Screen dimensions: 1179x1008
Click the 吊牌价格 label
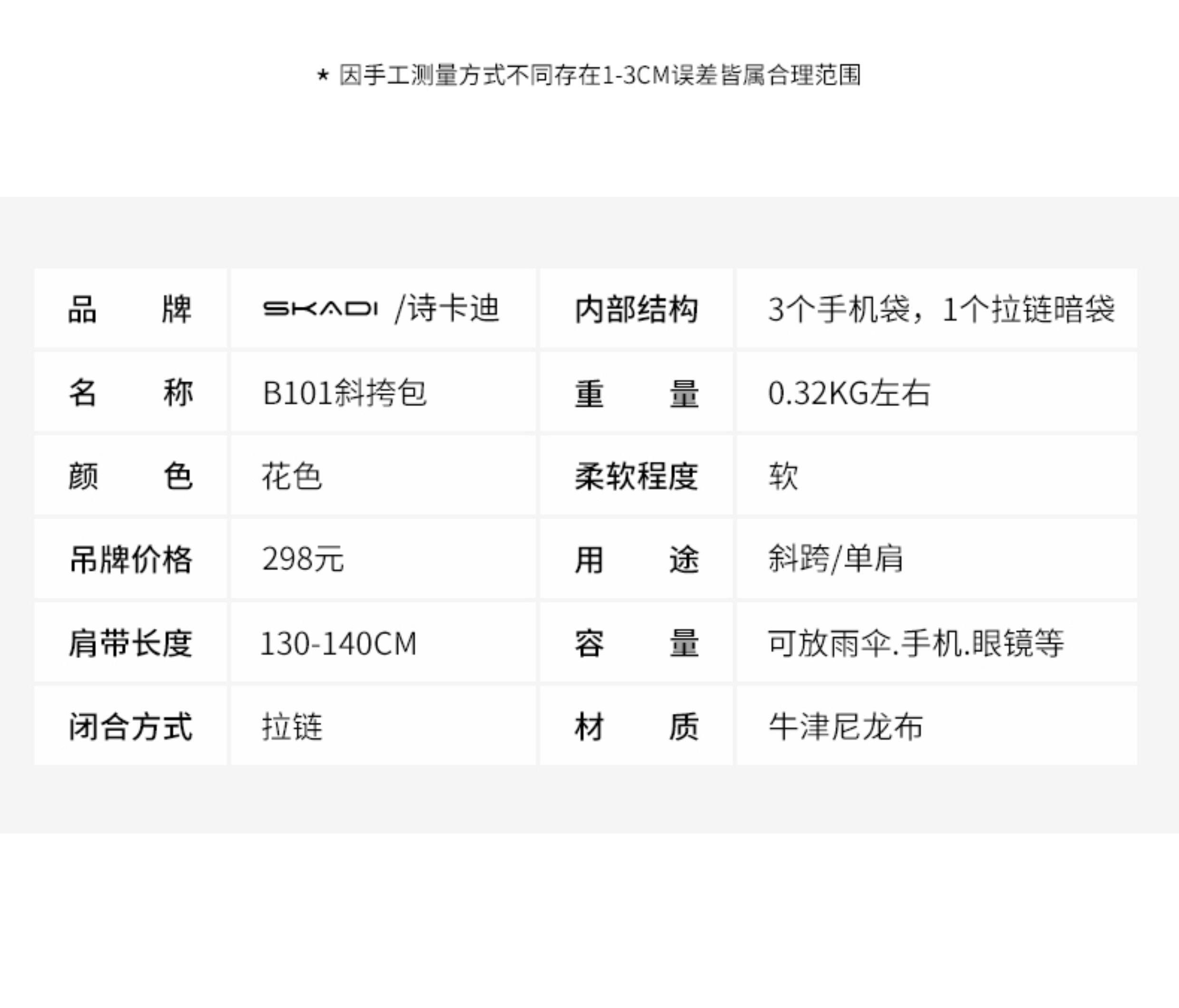(x=130, y=560)
